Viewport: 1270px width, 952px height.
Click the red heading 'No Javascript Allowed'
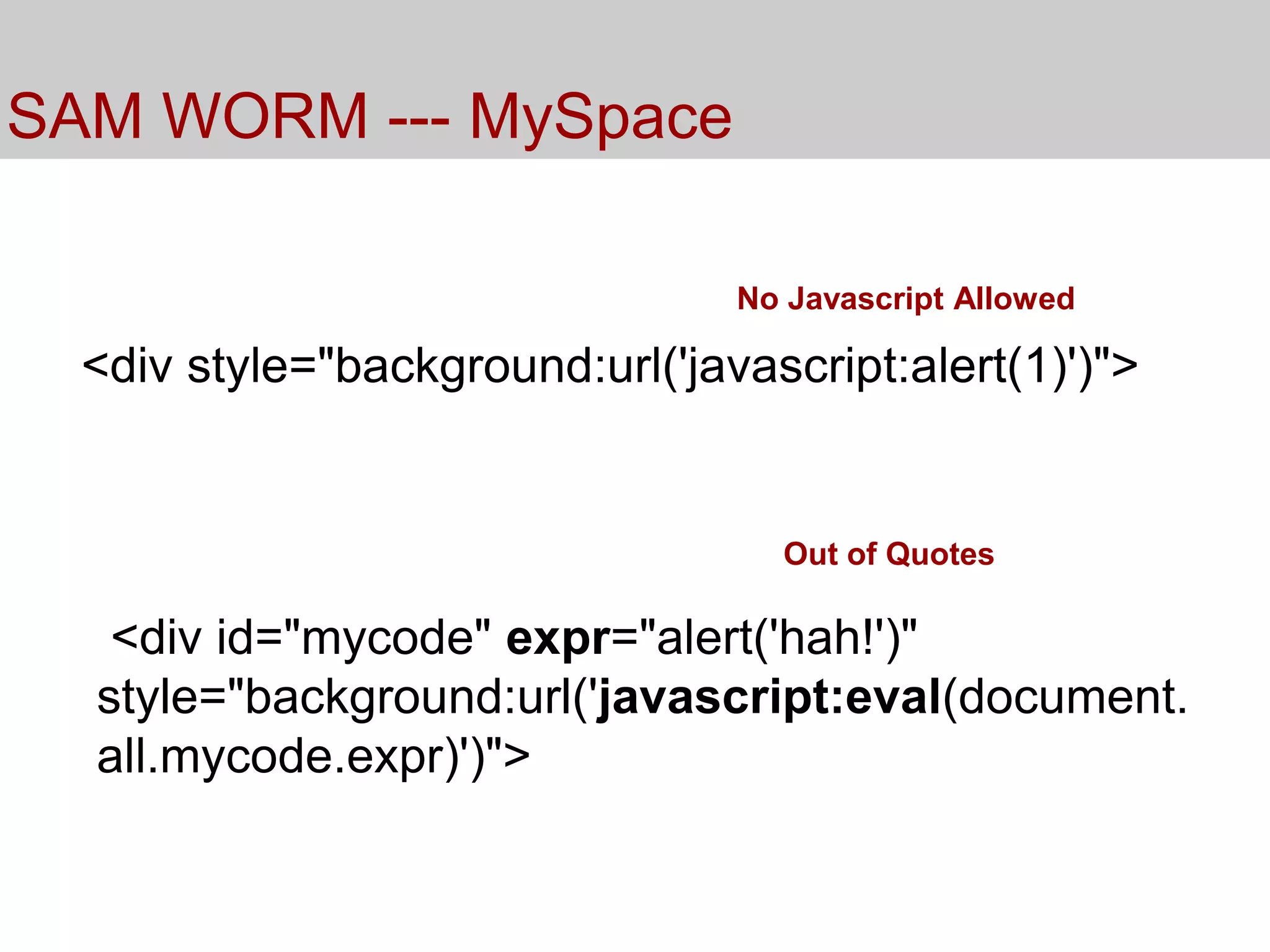pos(905,299)
